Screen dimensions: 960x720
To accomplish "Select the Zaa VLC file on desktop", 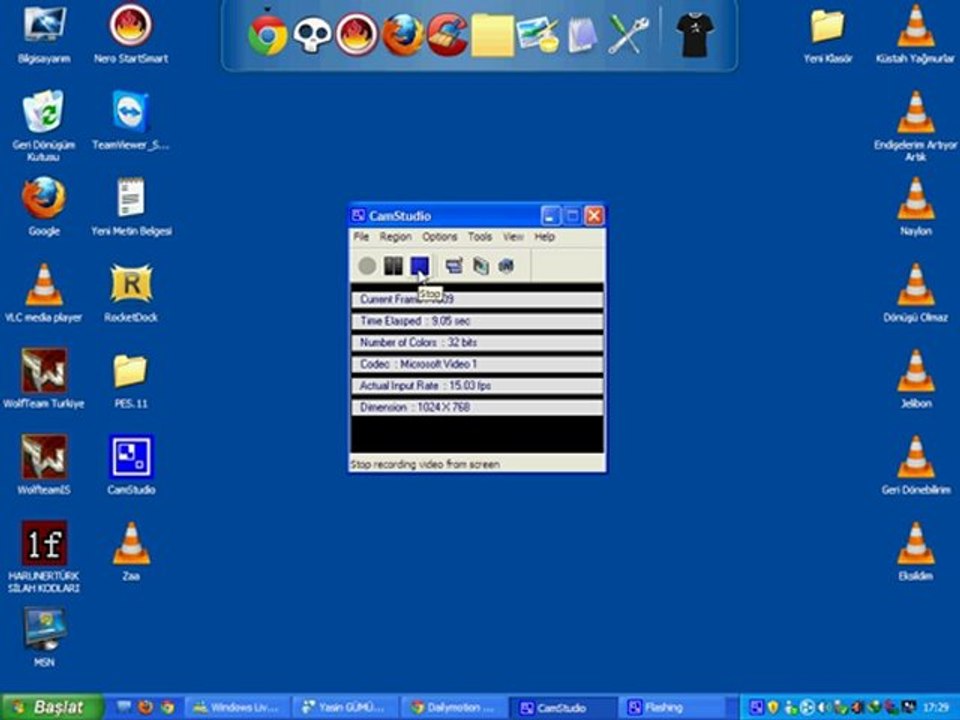I will tap(131, 551).
